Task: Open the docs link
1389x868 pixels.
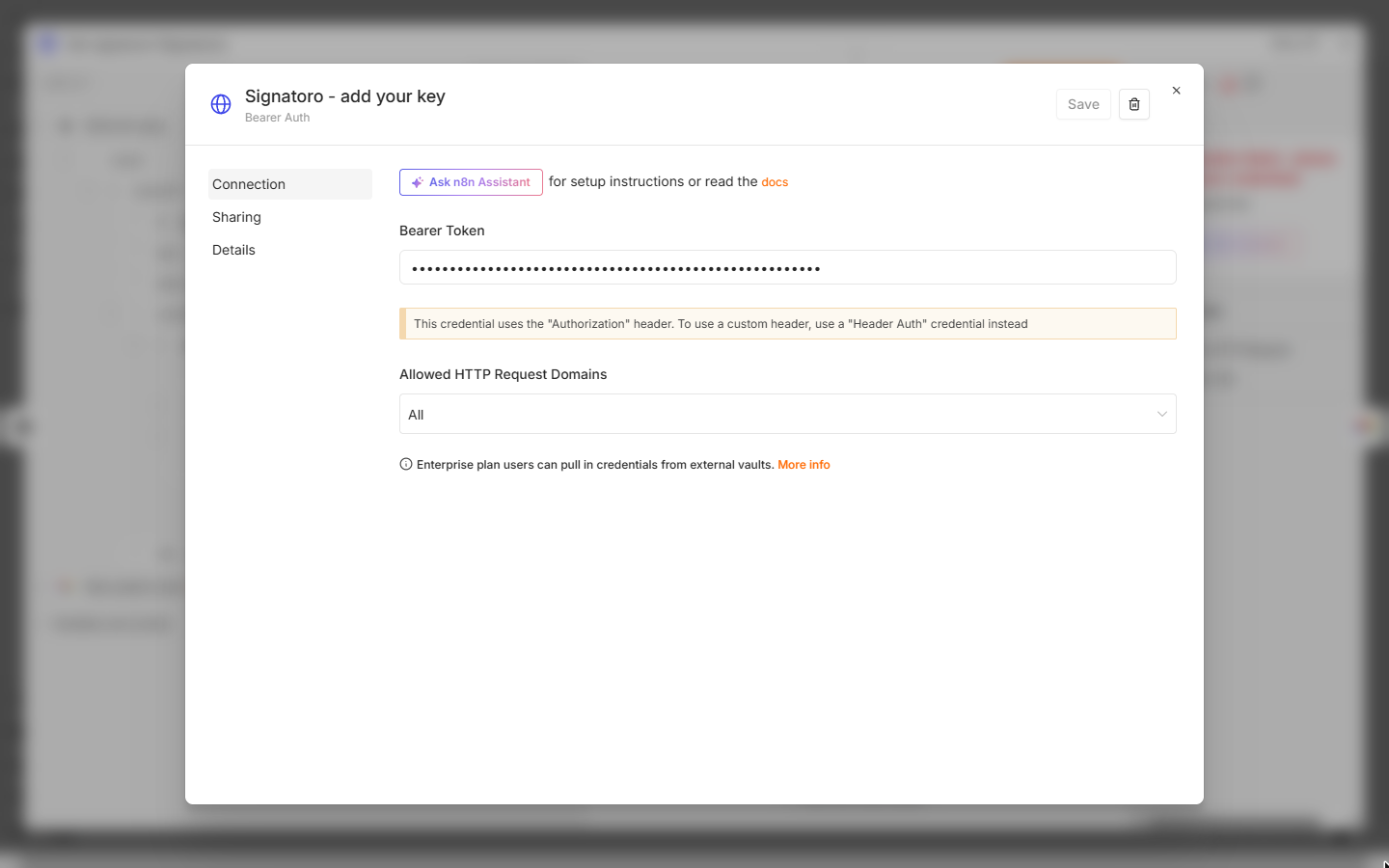Action: (775, 182)
